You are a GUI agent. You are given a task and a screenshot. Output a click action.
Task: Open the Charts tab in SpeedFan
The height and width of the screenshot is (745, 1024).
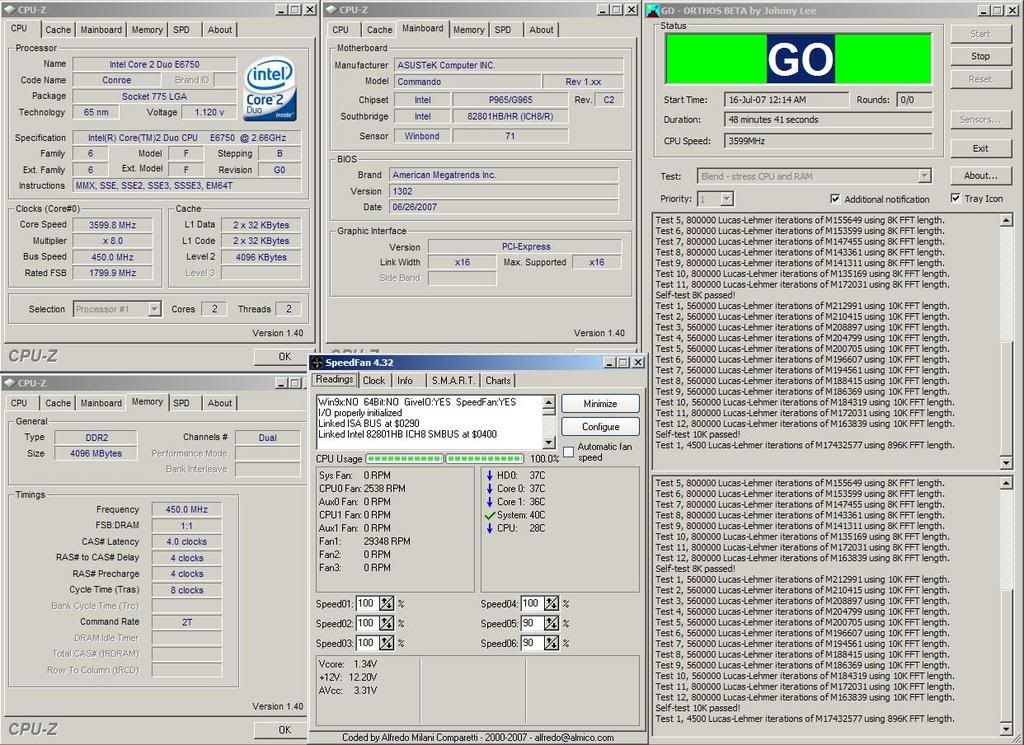point(498,380)
